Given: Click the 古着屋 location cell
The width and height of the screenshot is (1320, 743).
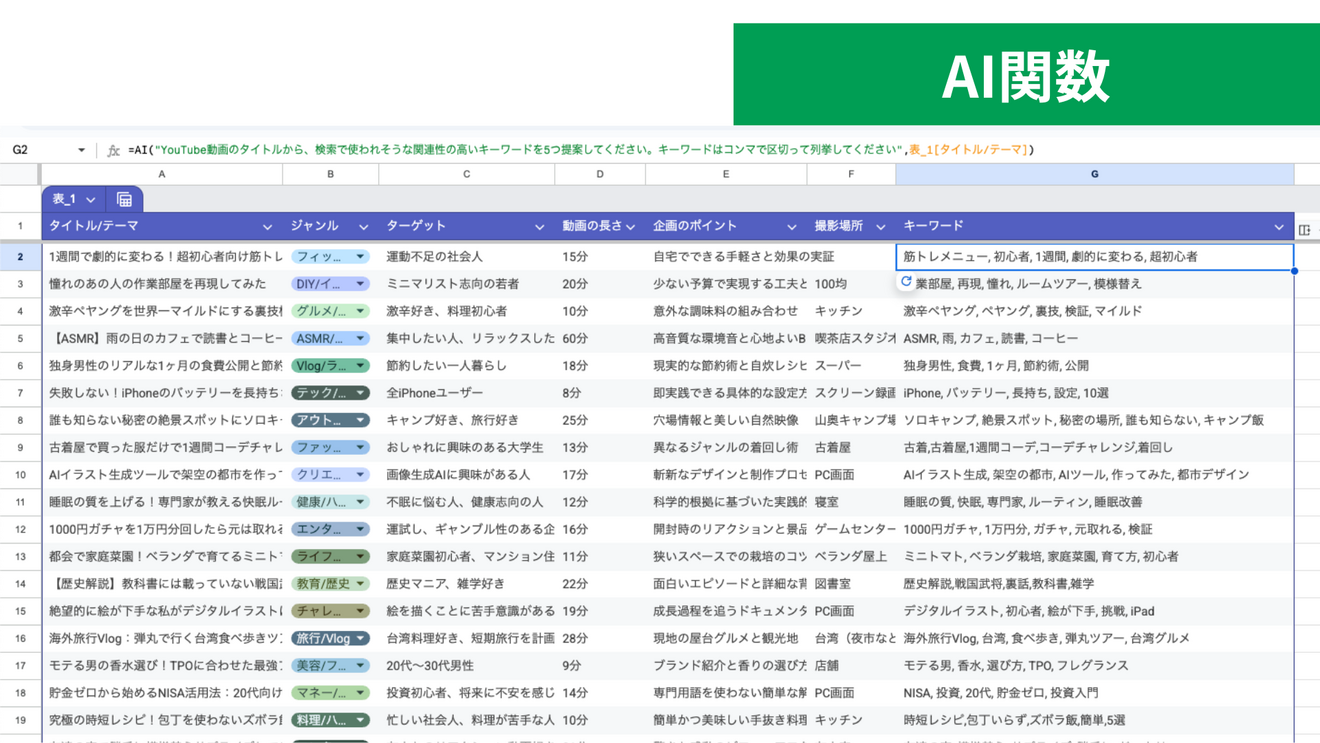Looking at the screenshot, I should coord(851,448).
